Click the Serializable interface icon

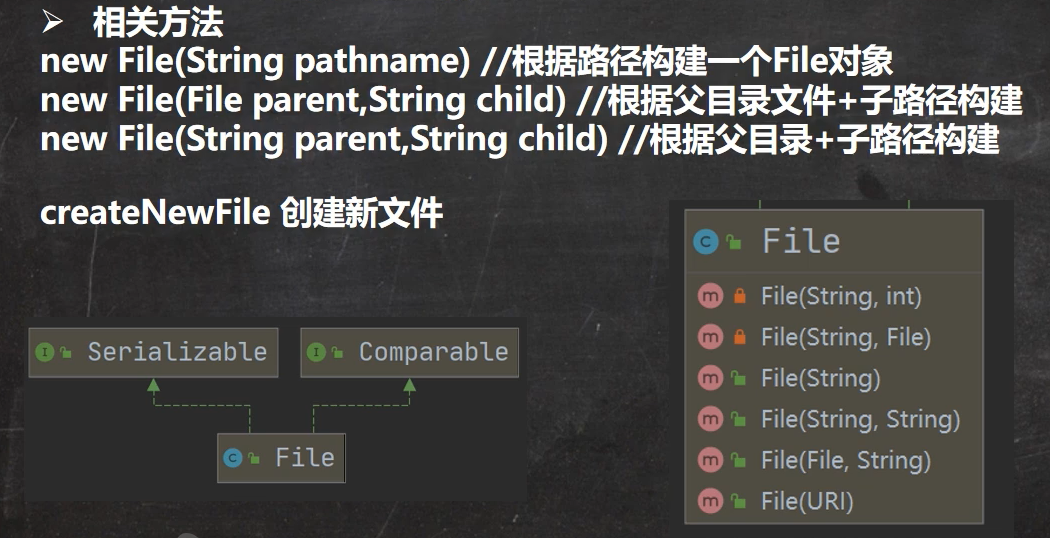pyautogui.click(x=44, y=352)
